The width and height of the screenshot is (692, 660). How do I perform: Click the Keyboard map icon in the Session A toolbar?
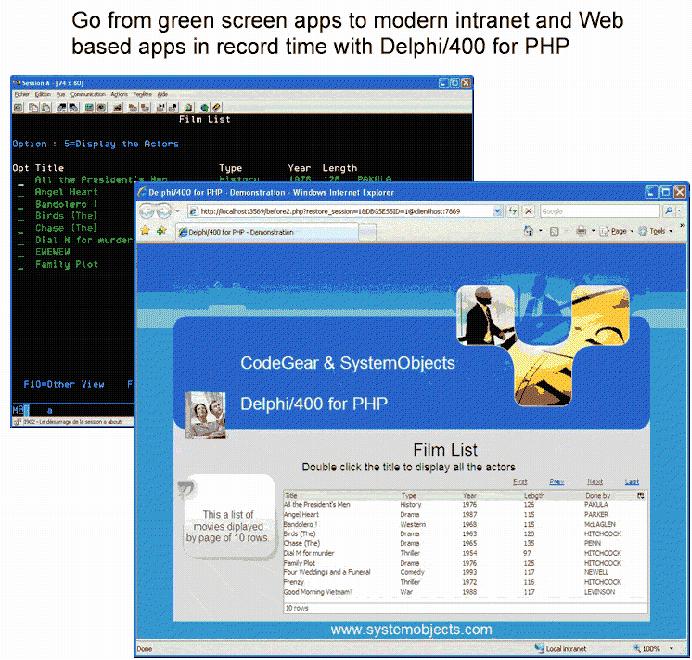[117, 107]
